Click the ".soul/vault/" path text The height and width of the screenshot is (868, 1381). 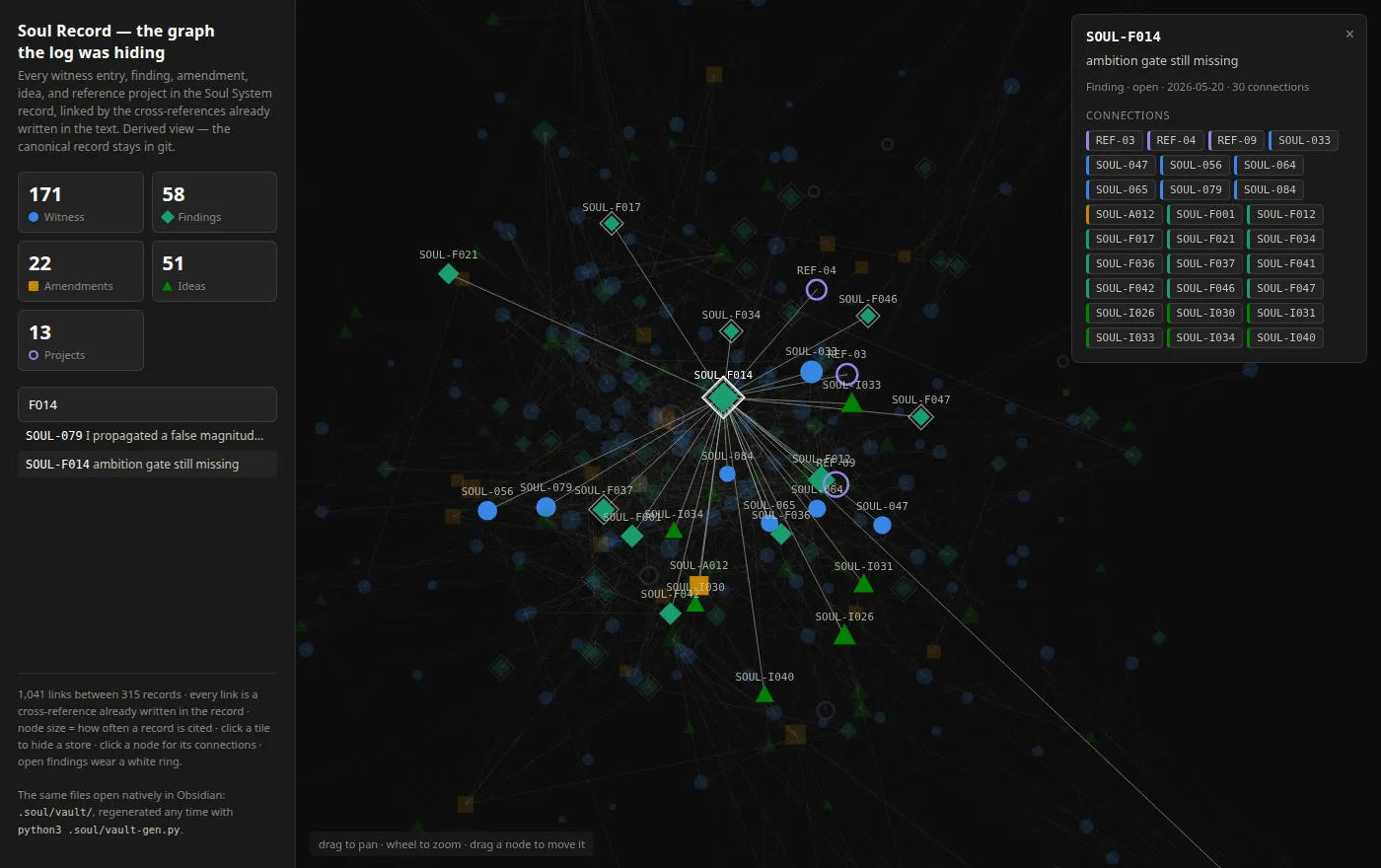pos(55,812)
